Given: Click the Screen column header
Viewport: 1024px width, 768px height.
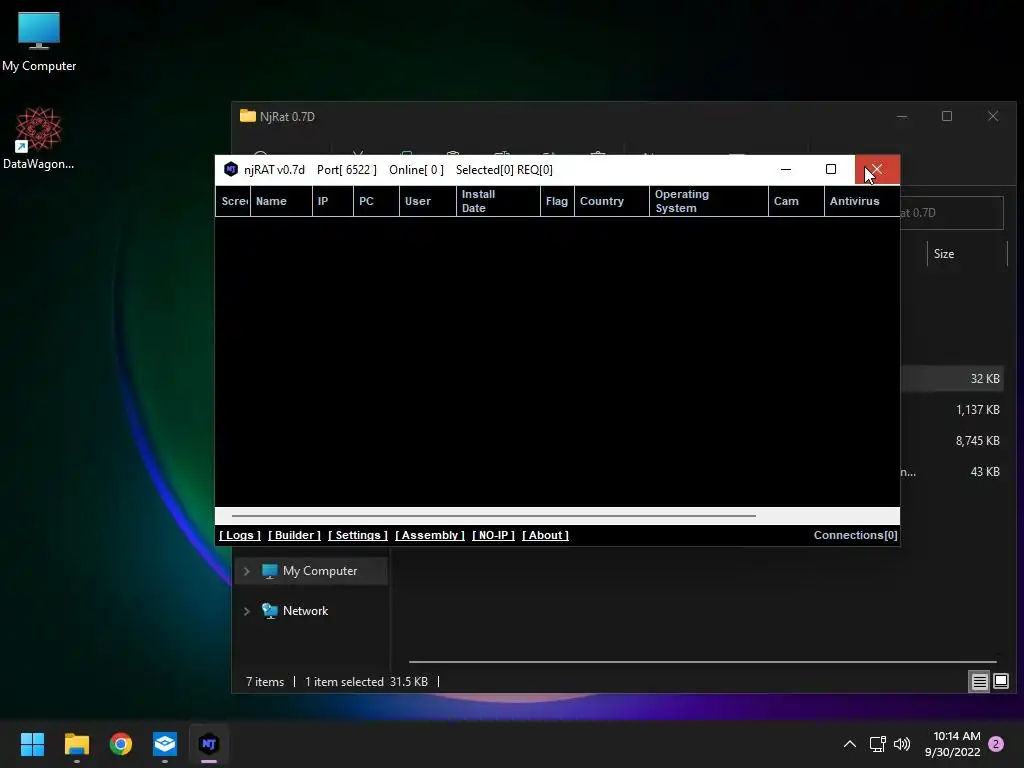Looking at the screenshot, I should click(233, 201).
